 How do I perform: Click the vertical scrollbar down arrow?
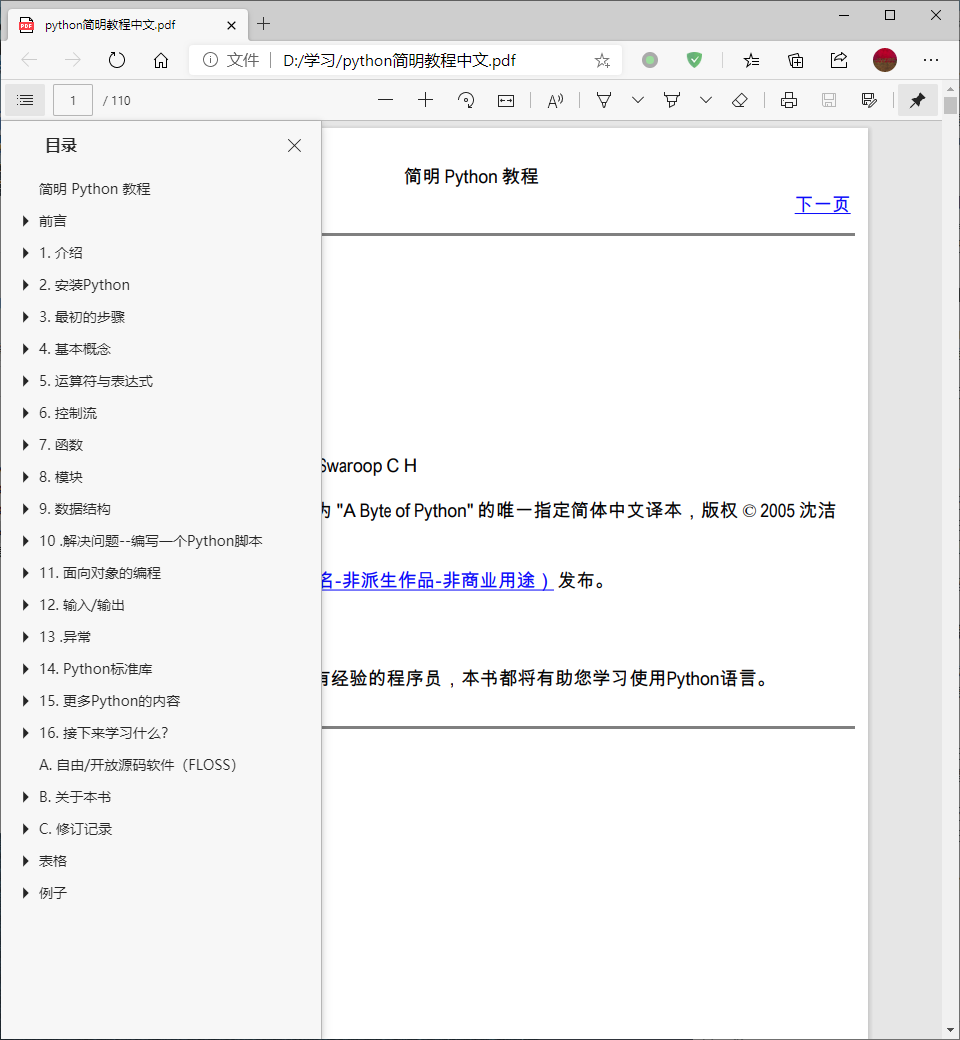[x=950, y=1030]
